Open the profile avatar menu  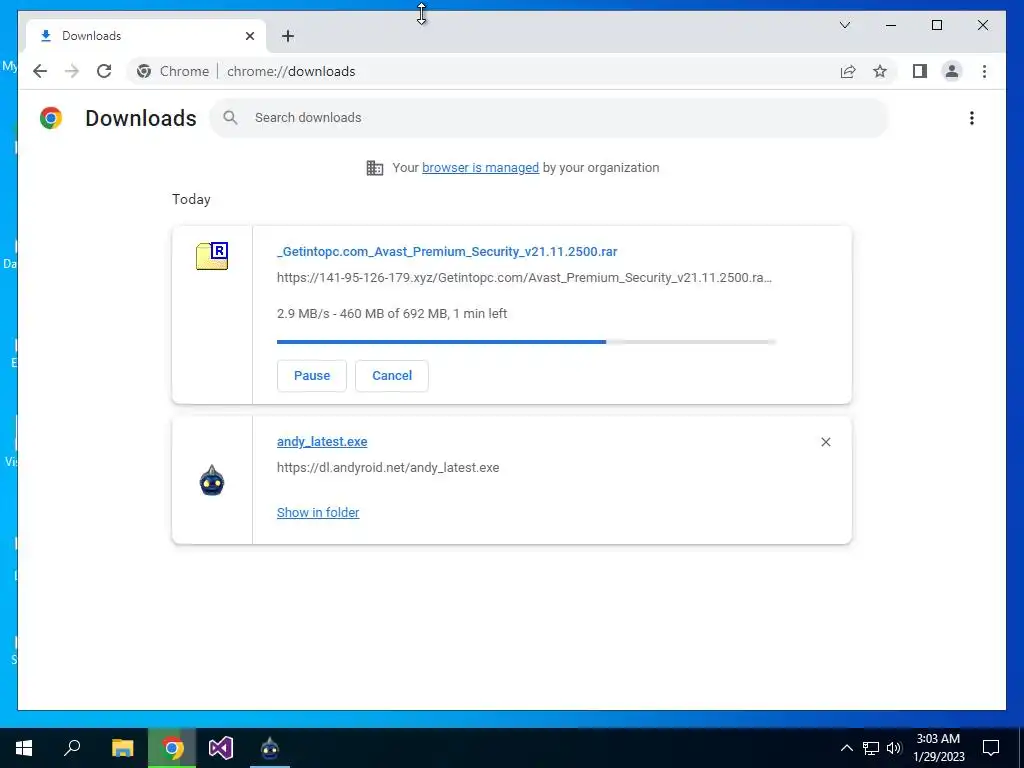[x=952, y=71]
